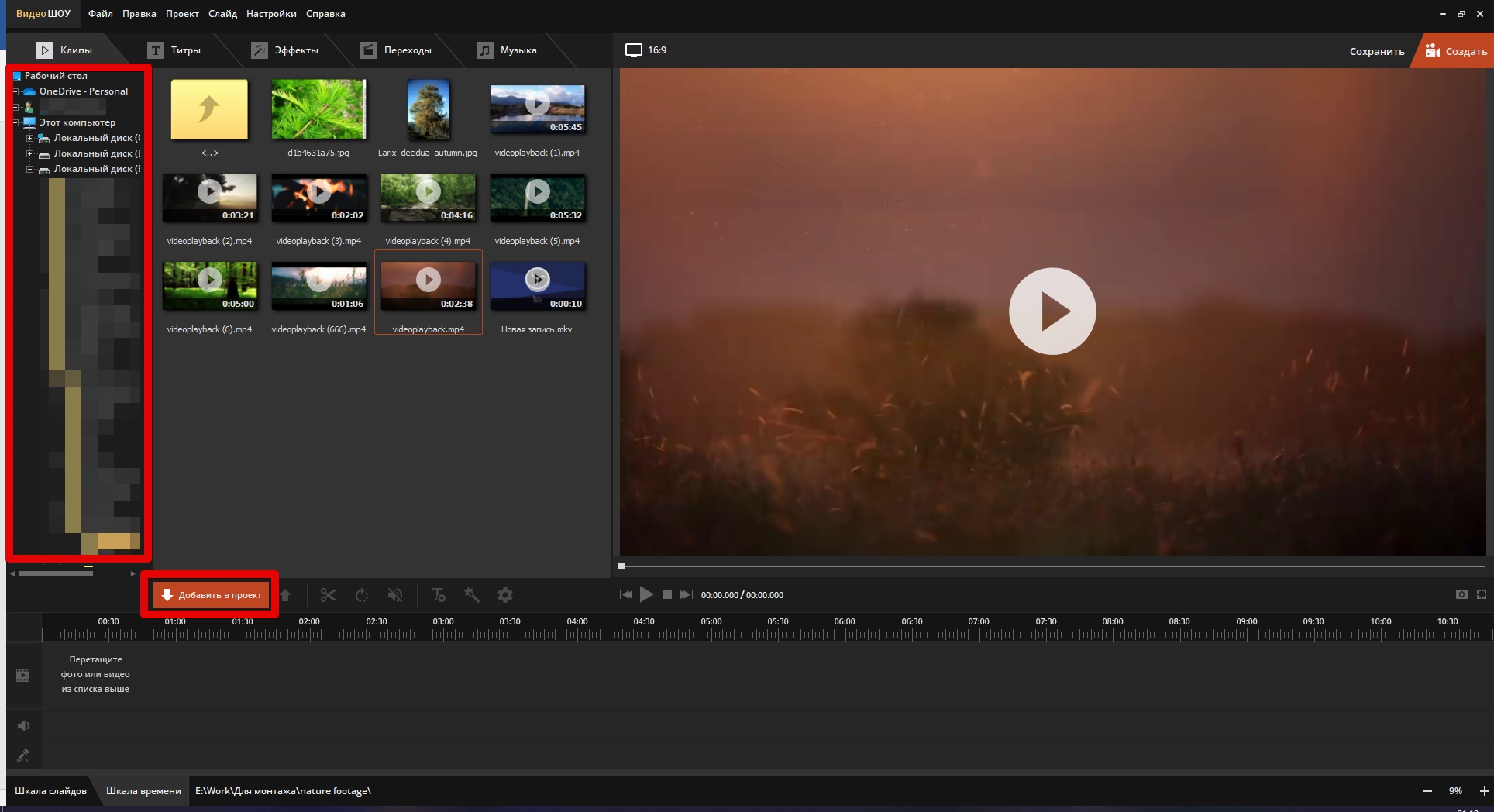This screenshot has height=812, width=1494.
Task: Select Этот компьютер in folder tree
Action: click(77, 122)
